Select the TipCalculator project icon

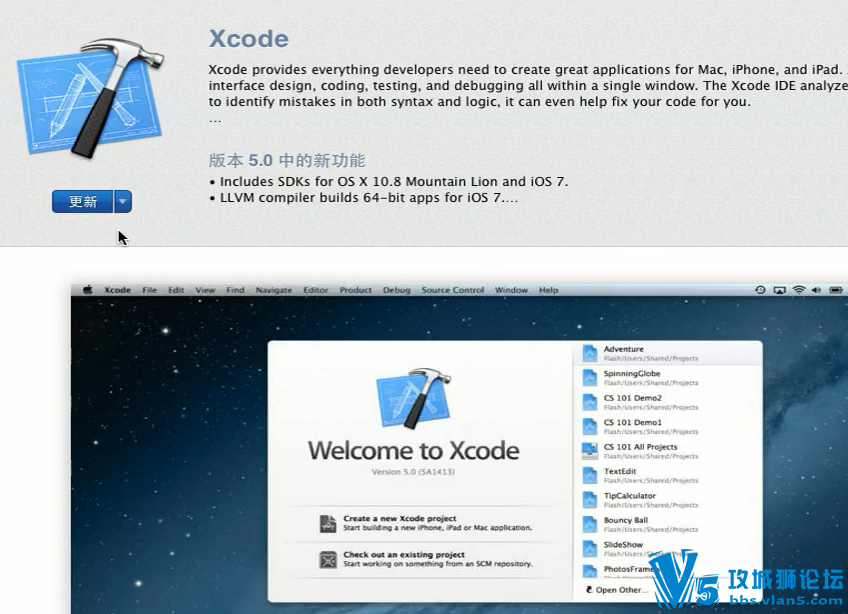click(x=589, y=500)
